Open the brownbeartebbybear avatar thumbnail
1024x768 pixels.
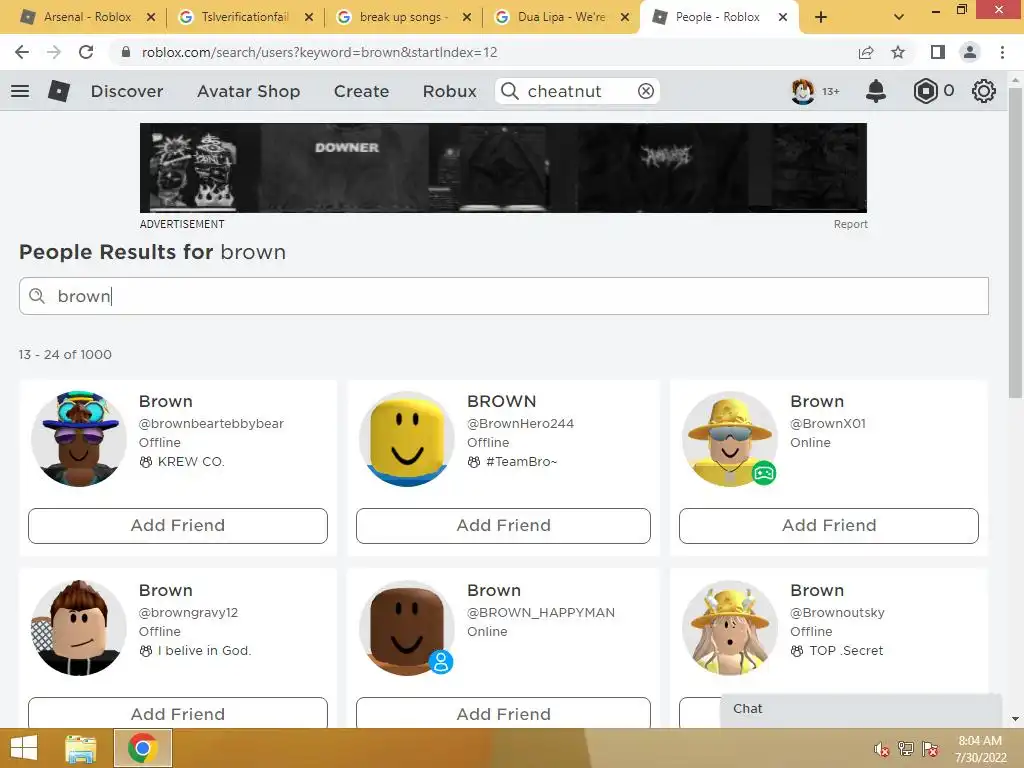[79, 439]
